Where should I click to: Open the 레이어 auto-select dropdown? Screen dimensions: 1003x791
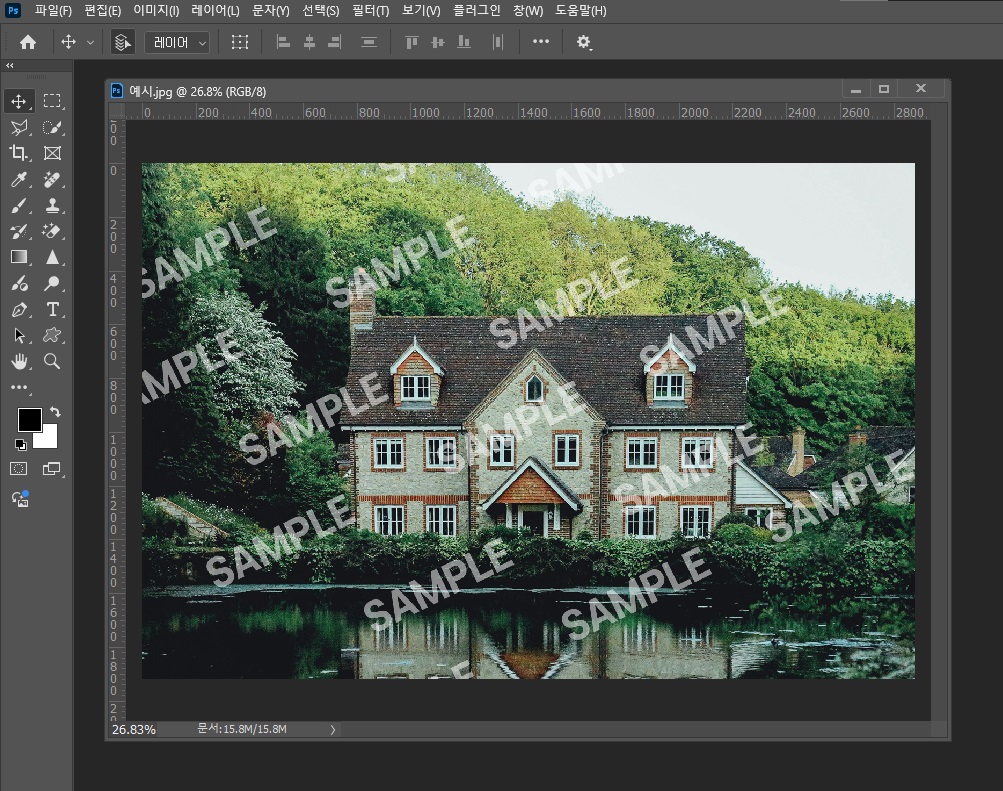pyautogui.click(x=177, y=42)
